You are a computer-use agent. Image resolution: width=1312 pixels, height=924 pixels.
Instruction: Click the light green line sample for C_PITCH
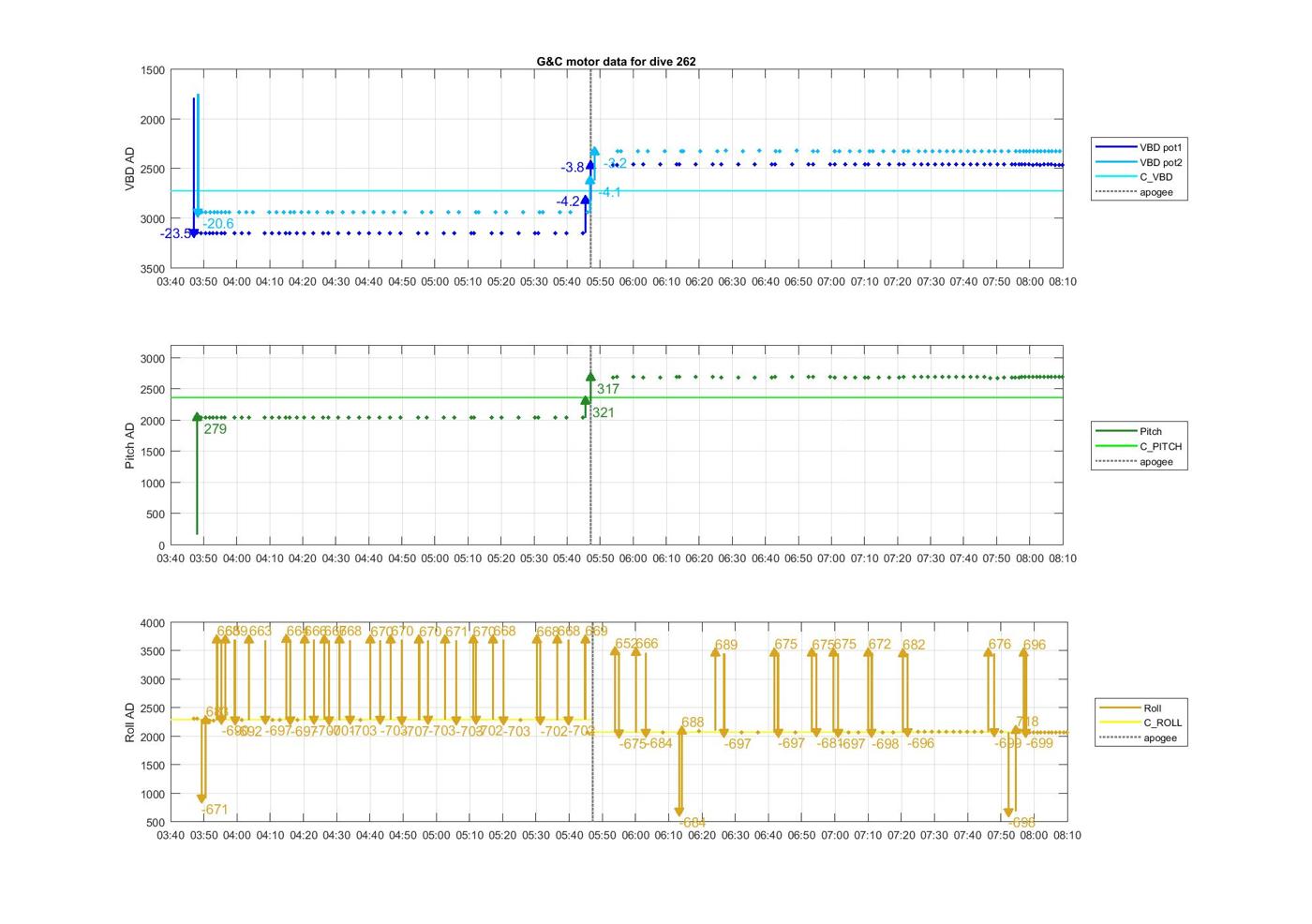(1115, 446)
